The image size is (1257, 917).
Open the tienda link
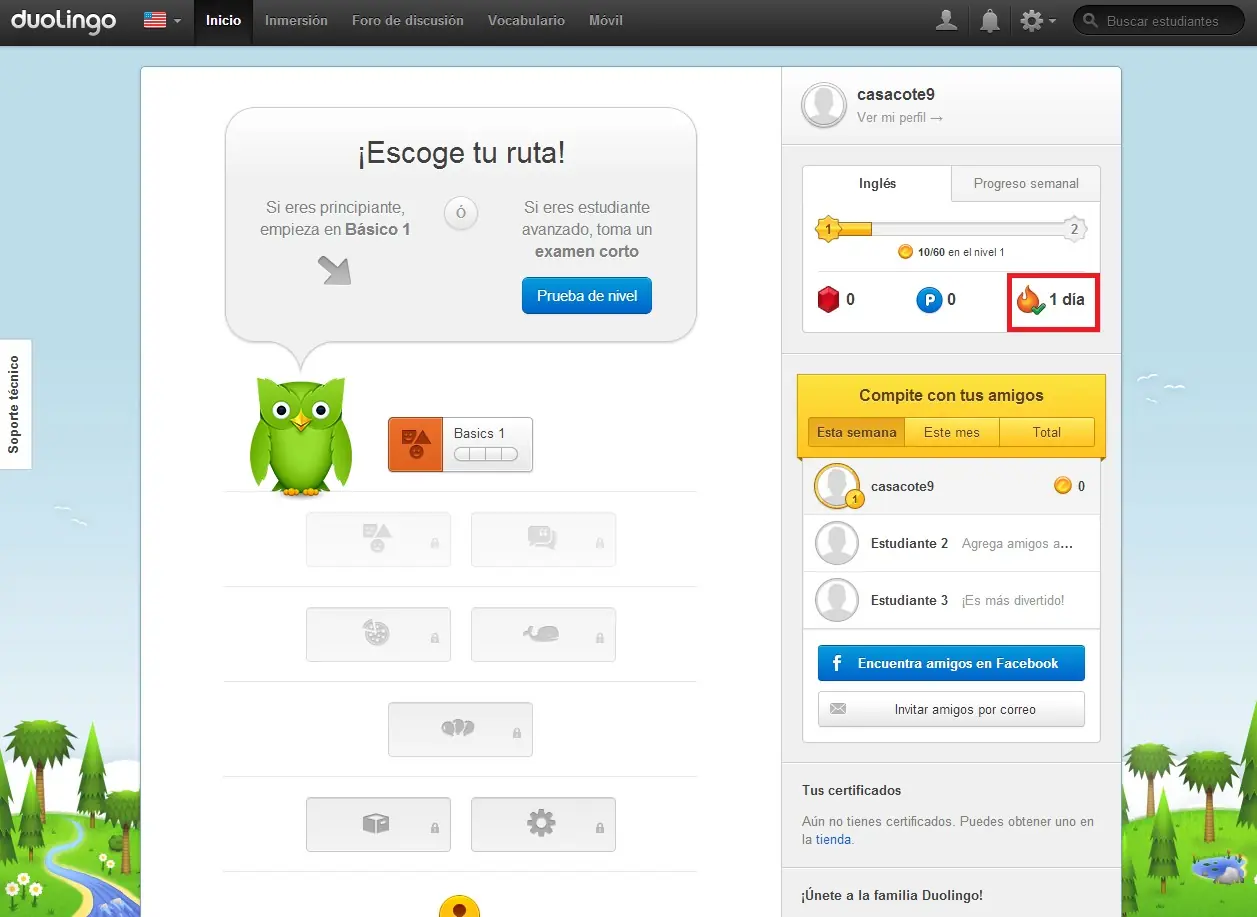(x=833, y=840)
